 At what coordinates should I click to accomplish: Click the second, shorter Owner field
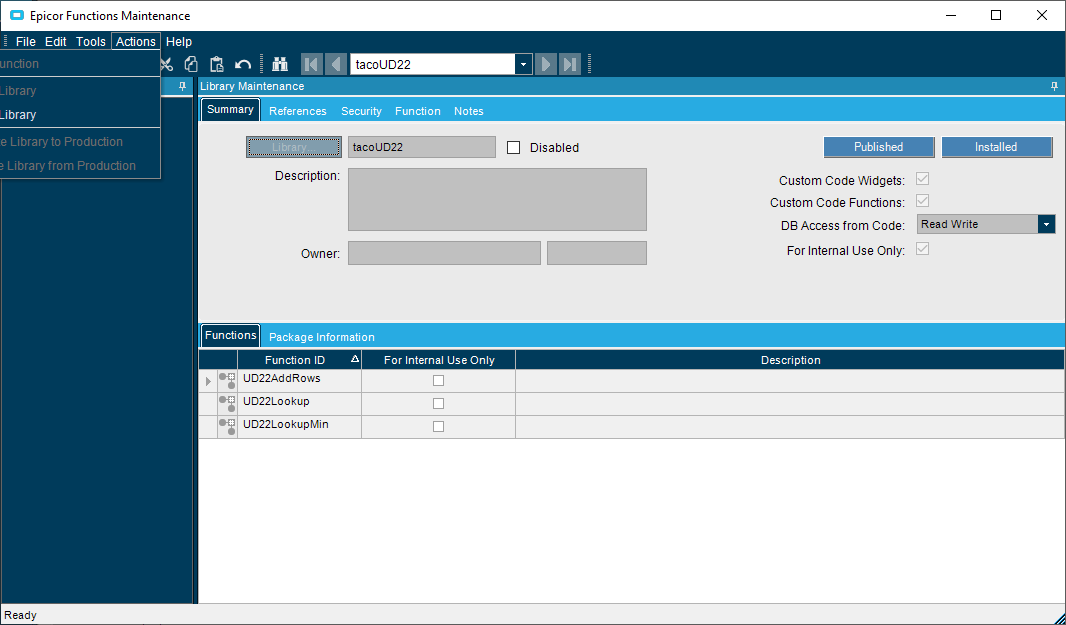(596, 253)
